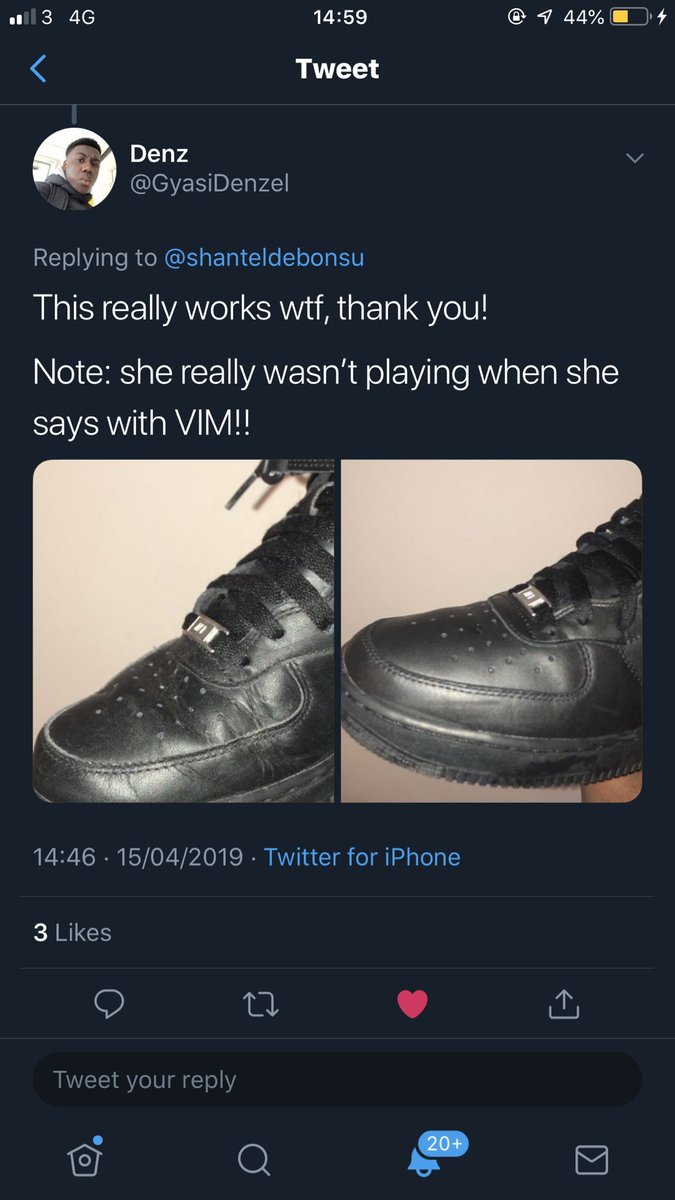Screen dimensions: 675x1200
Task: Tap the Tweet header title
Action: 337,69
